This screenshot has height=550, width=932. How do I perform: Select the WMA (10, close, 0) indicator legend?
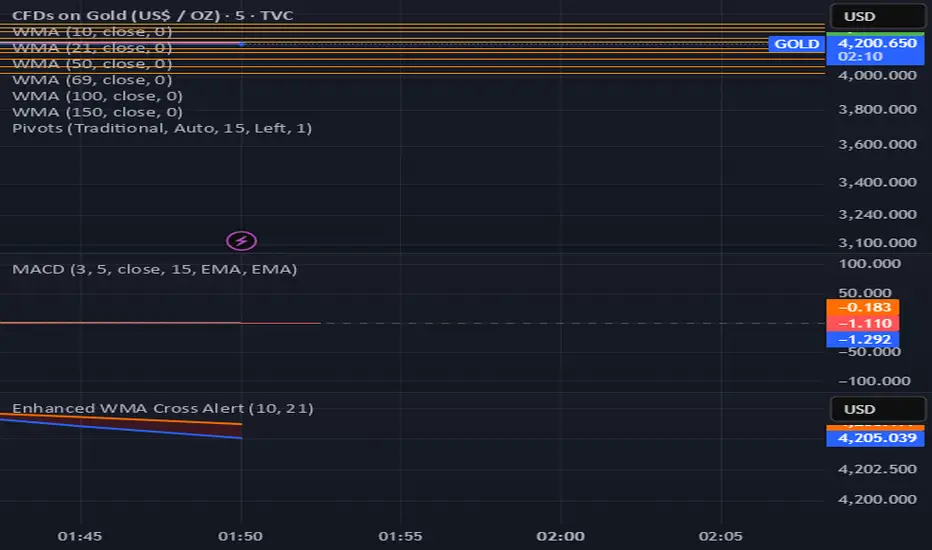coord(92,32)
